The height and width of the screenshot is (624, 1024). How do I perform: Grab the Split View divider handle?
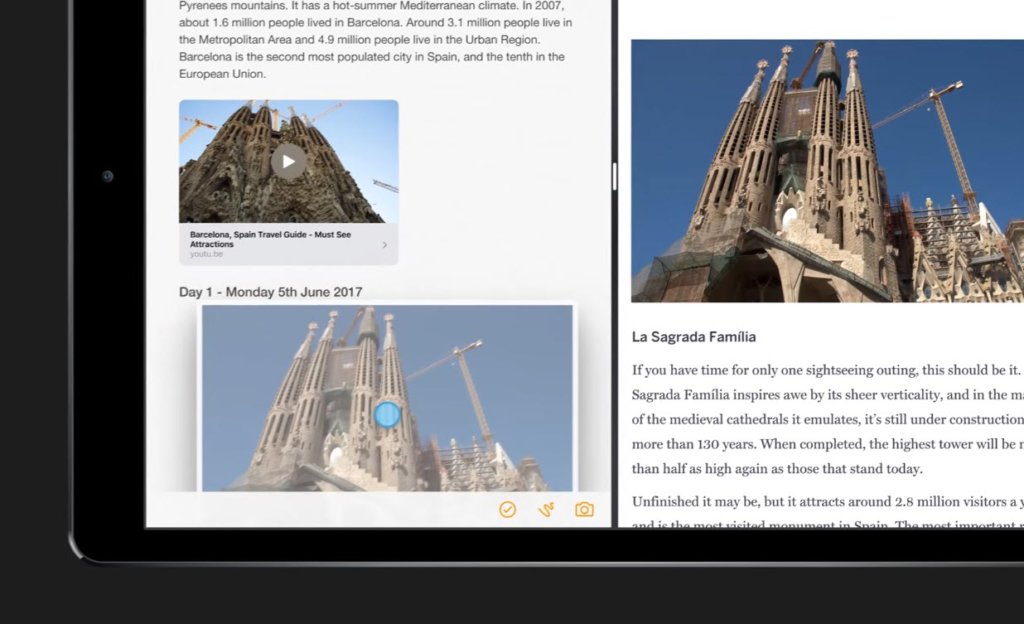614,177
